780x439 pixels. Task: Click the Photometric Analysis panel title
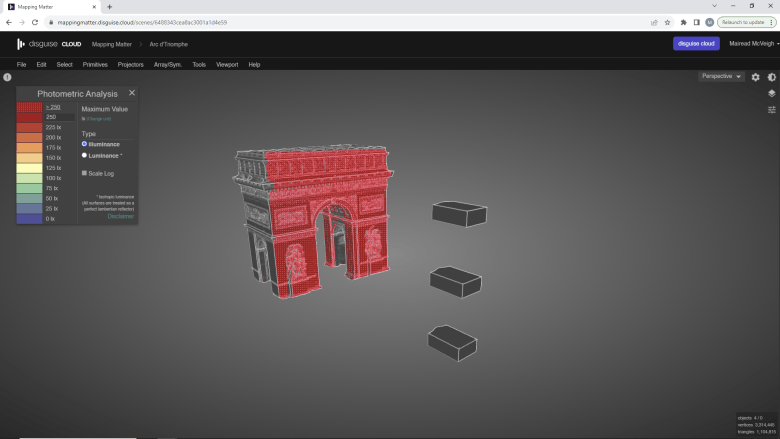click(x=77, y=93)
